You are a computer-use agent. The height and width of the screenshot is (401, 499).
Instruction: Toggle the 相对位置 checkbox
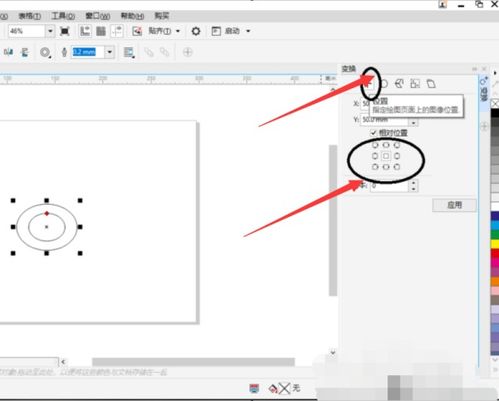point(374,133)
